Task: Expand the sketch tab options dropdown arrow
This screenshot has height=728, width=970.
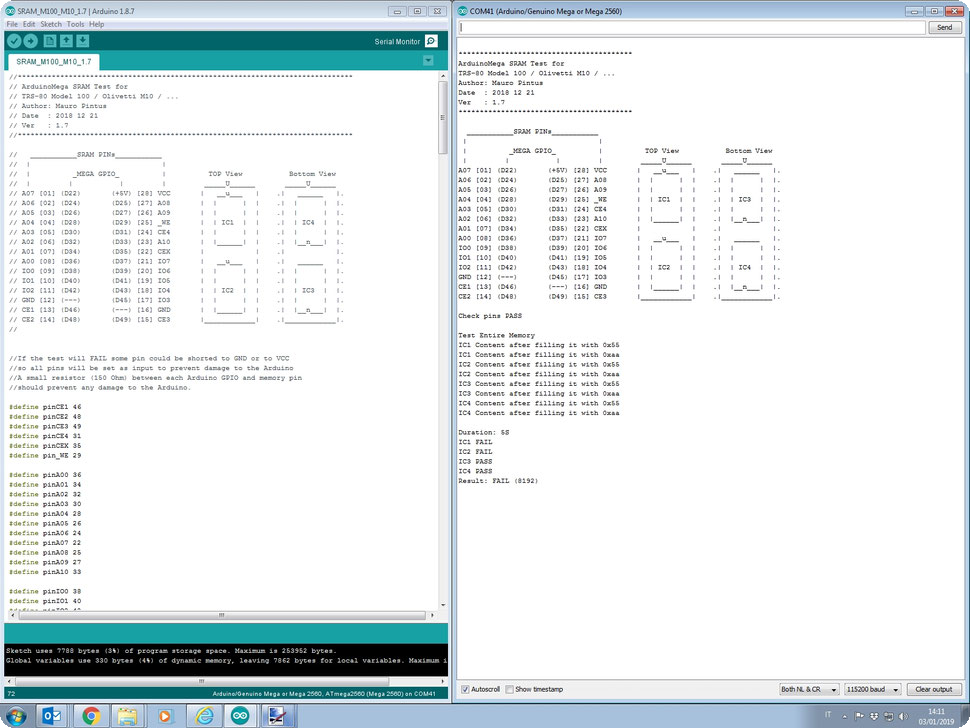Action: [x=428, y=61]
